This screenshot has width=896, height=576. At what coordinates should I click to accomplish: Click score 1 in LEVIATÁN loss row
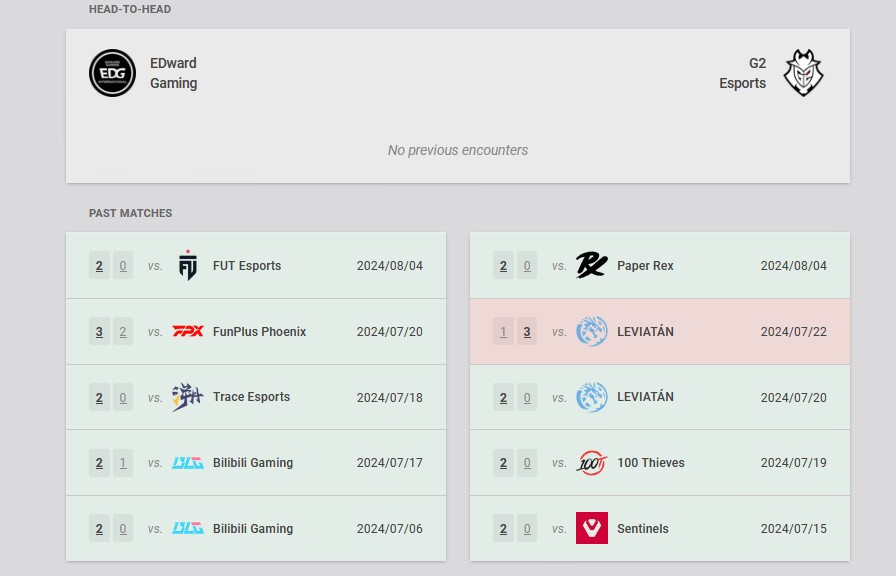(x=503, y=331)
